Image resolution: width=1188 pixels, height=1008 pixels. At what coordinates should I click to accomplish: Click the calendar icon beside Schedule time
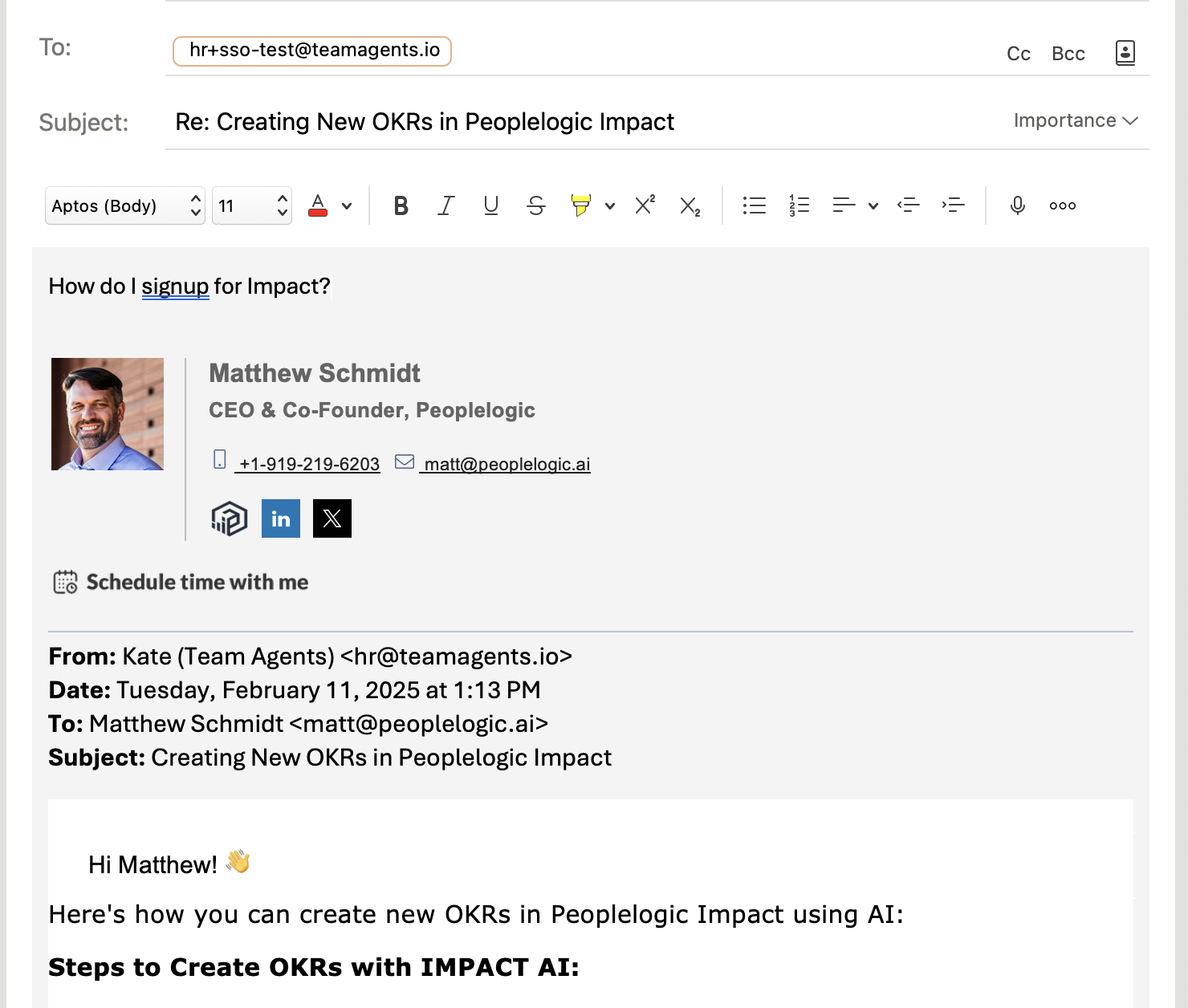point(65,582)
